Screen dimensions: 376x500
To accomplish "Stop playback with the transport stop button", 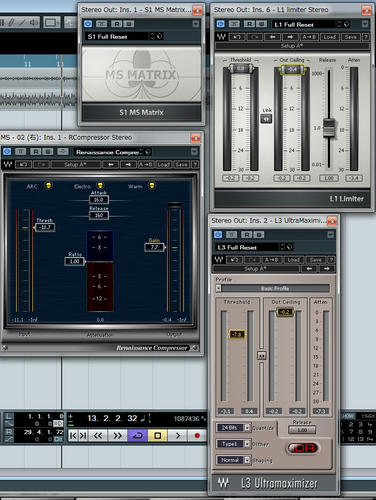I will (158, 435).
